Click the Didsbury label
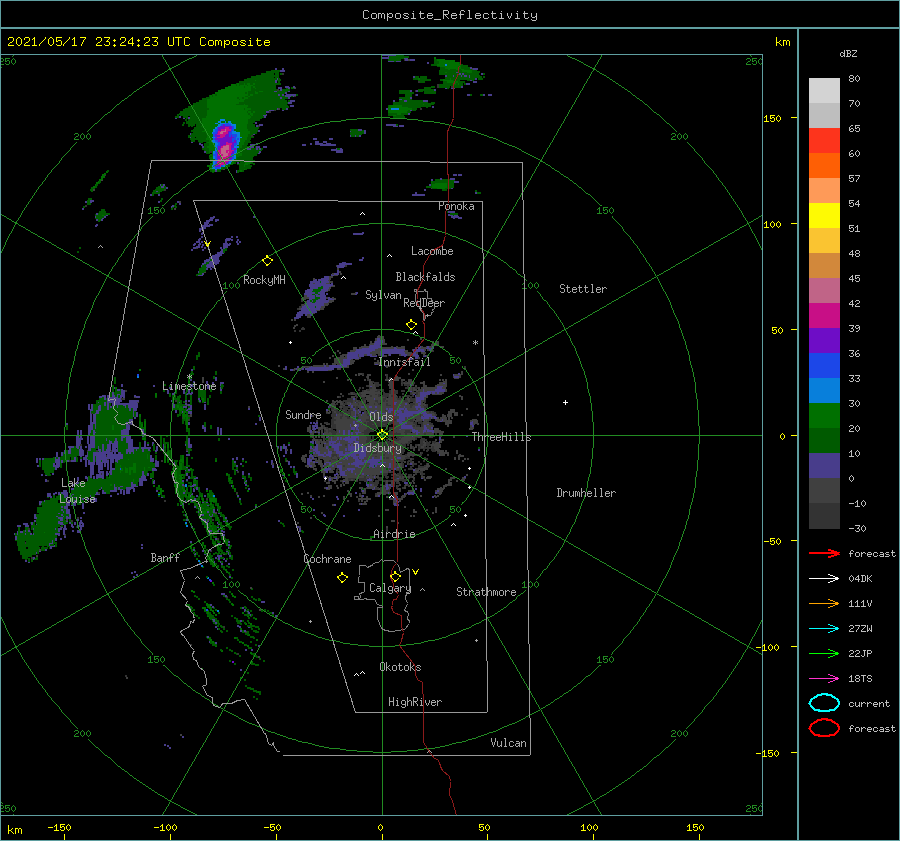900x841 pixels. click(377, 448)
